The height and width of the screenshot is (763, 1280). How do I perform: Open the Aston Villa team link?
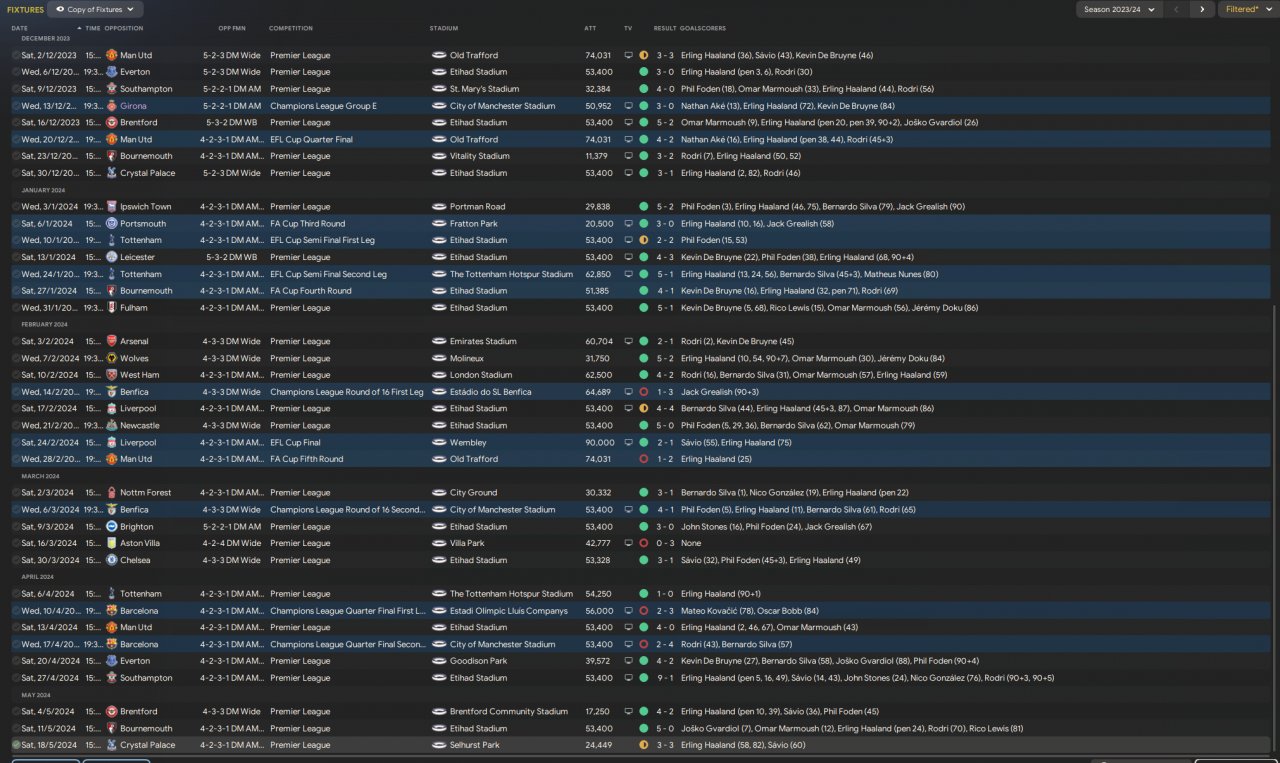tap(141, 543)
